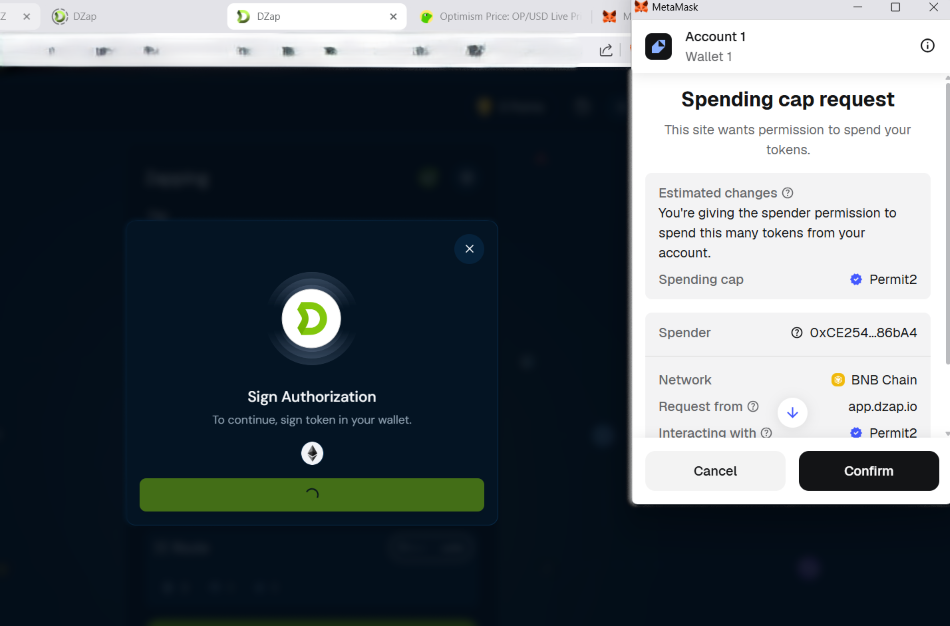Minimize the MetaMask window
Screen dimensions: 950x626
tap(857, 7)
